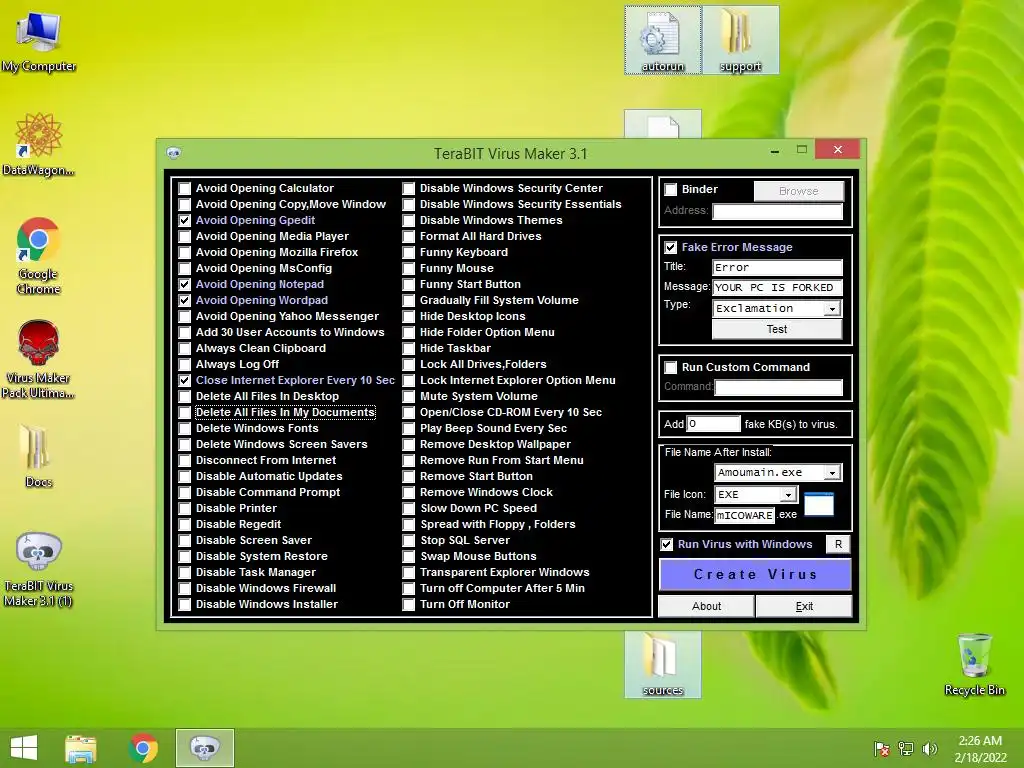Toggle Swap Mouse Buttons checkbox
The height and width of the screenshot is (768, 1024).
pos(409,556)
